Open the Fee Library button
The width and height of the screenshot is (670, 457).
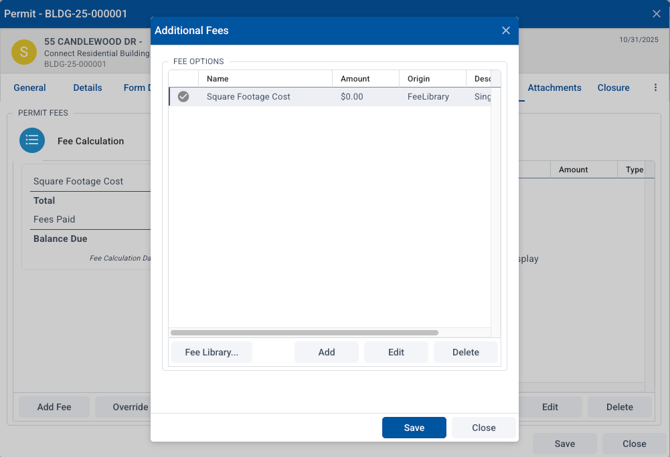[211, 352]
